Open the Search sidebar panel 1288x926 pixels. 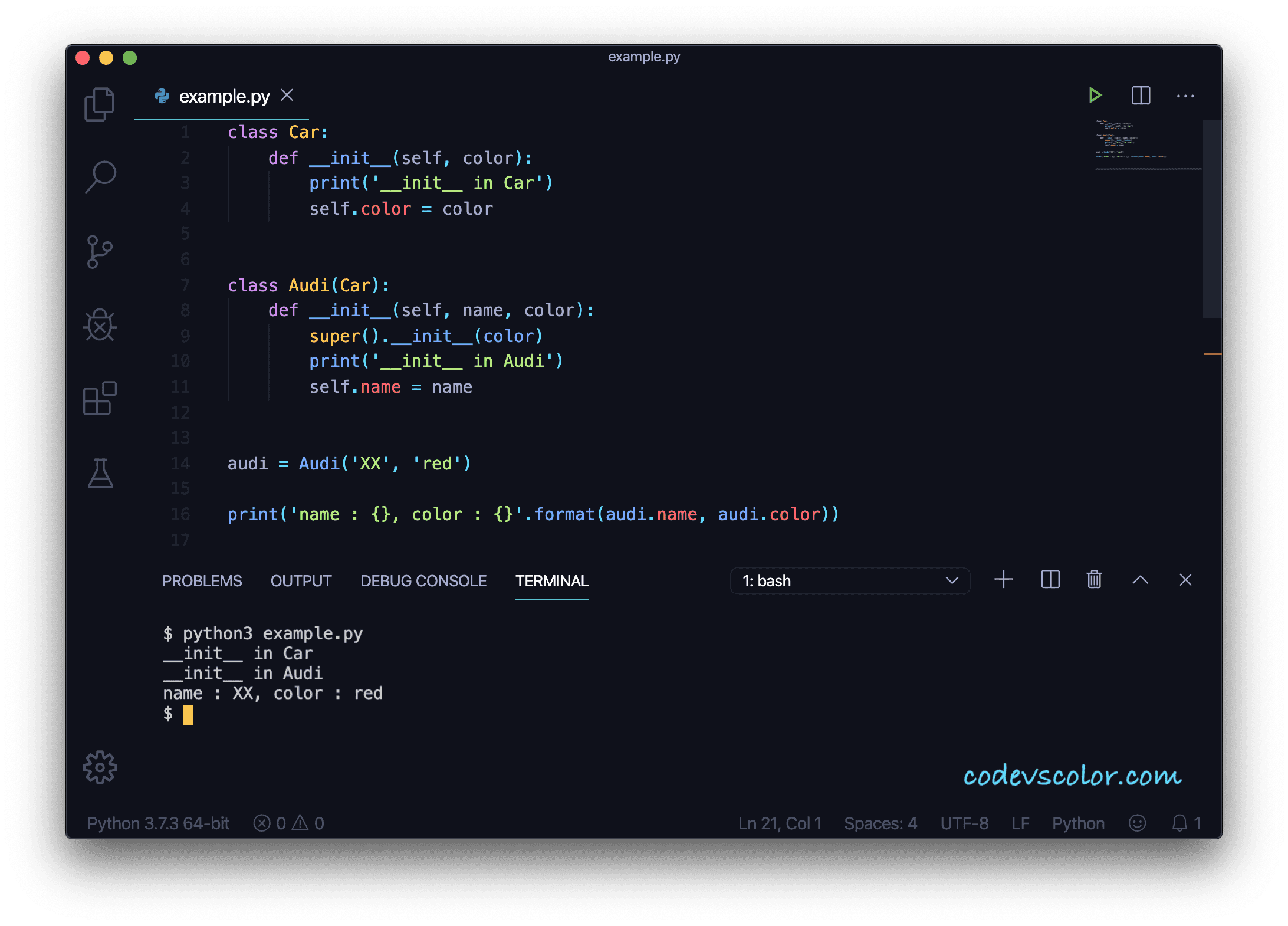coord(100,177)
